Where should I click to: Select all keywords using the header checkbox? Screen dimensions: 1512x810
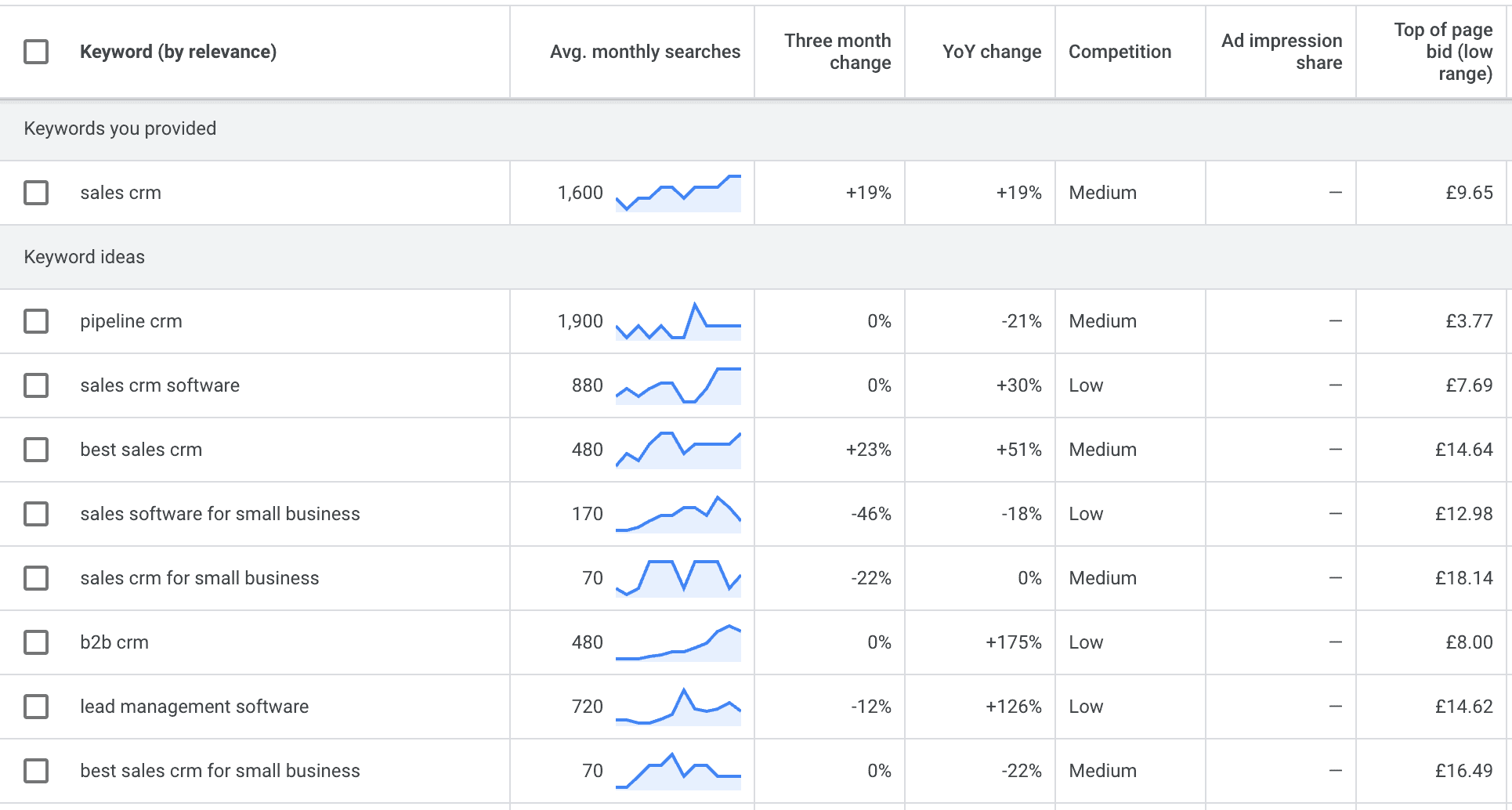[36, 52]
